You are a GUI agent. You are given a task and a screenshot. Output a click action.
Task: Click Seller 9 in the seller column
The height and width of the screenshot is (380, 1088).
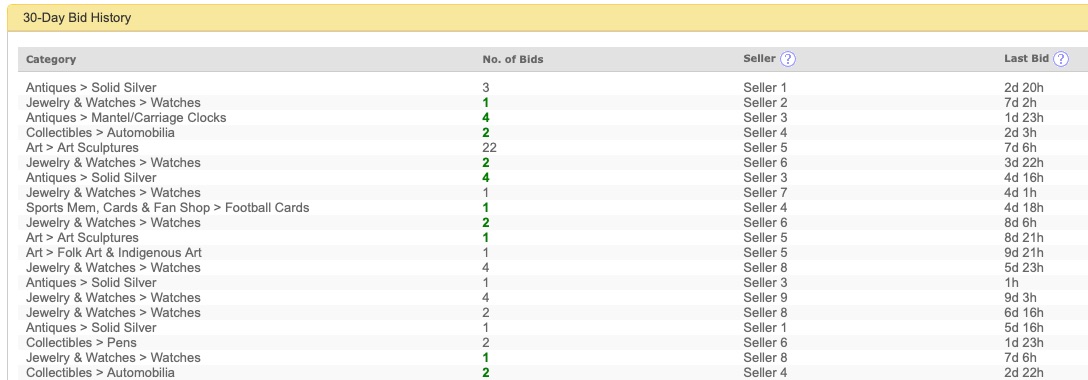pyautogui.click(x=765, y=298)
